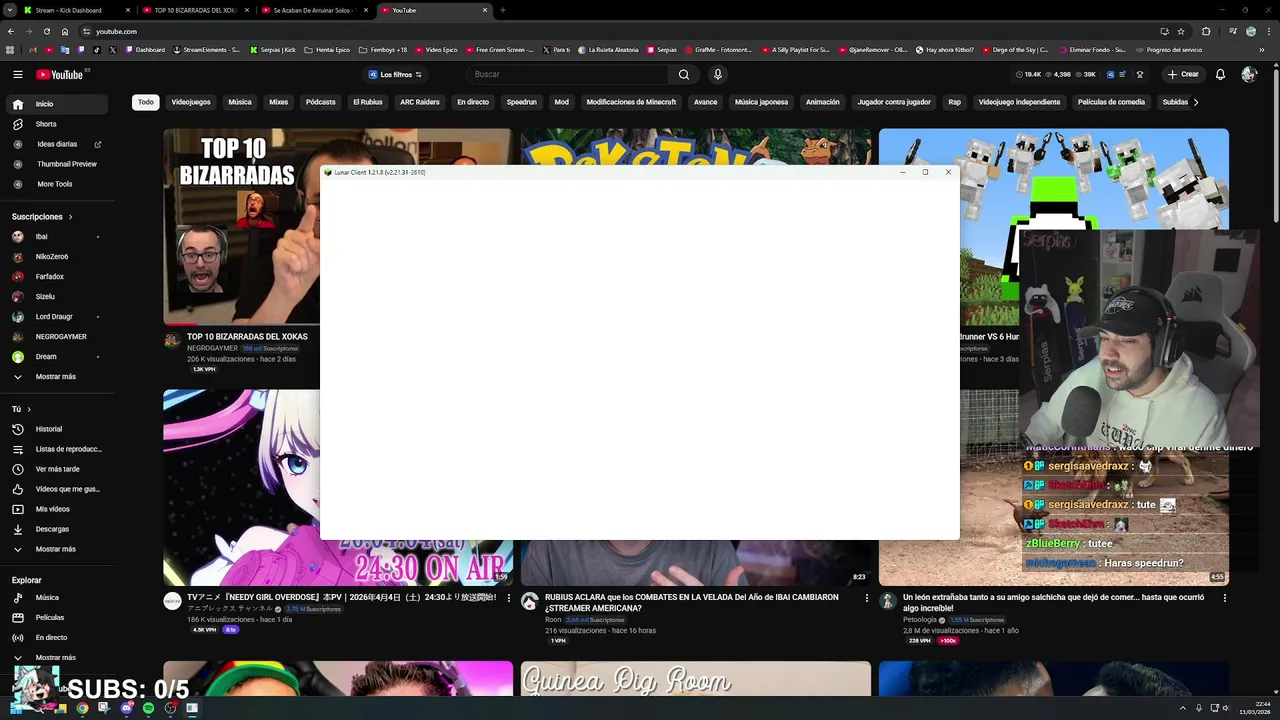Expand Mostrar más under Explorar
The width and height of the screenshot is (1280, 720).
pyautogui.click(x=54, y=658)
